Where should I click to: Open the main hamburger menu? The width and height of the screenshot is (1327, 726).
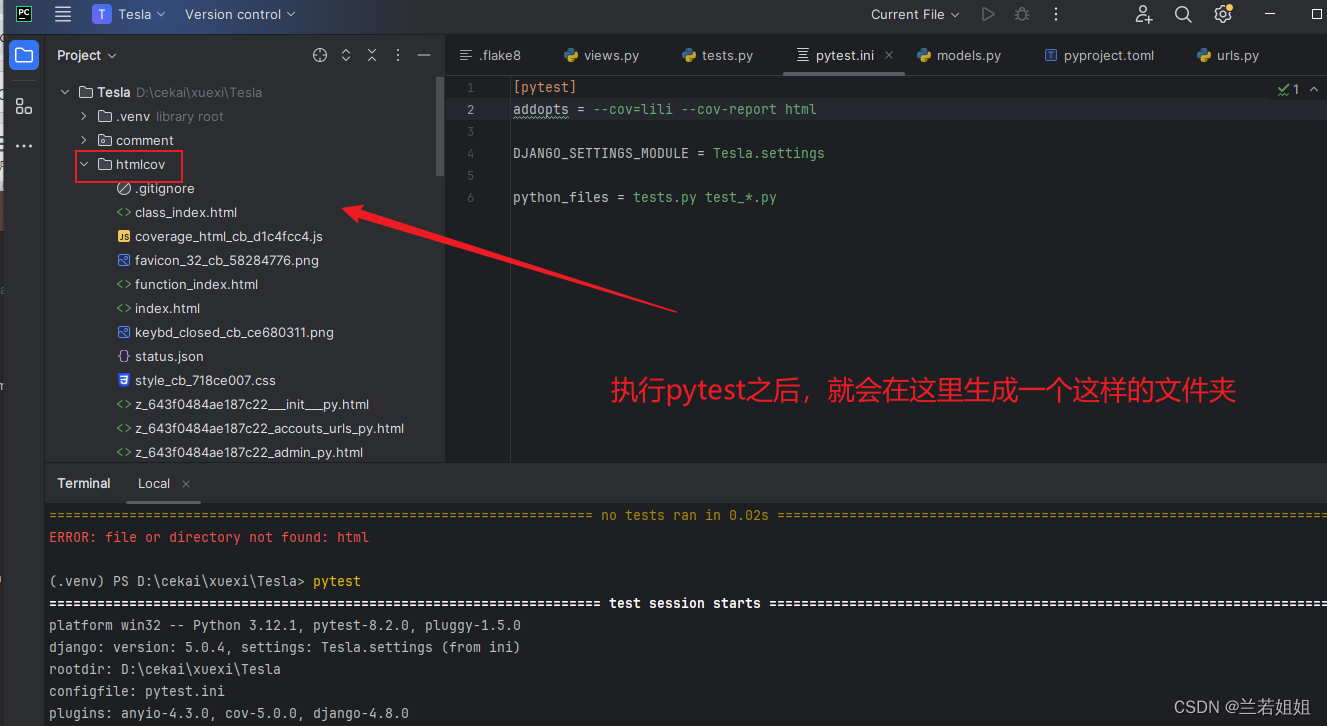[x=63, y=14]
